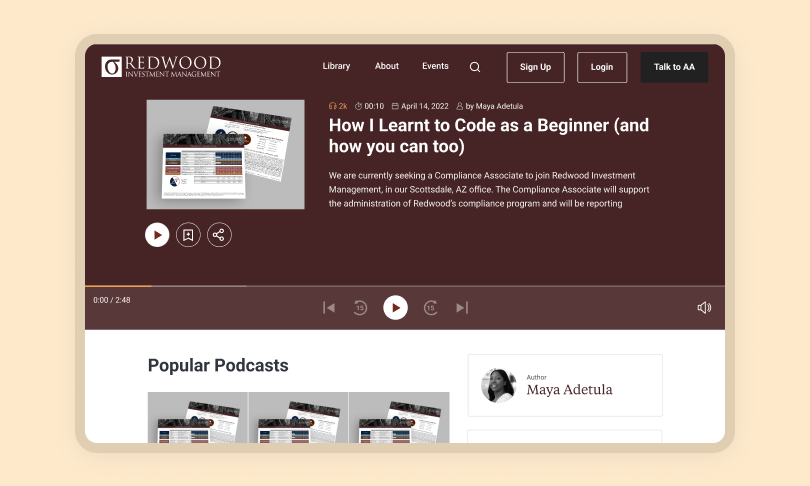Open the search icon in the navbar
Image resolution: width=810 pixels, height=486 pixels.
point(475,67)
